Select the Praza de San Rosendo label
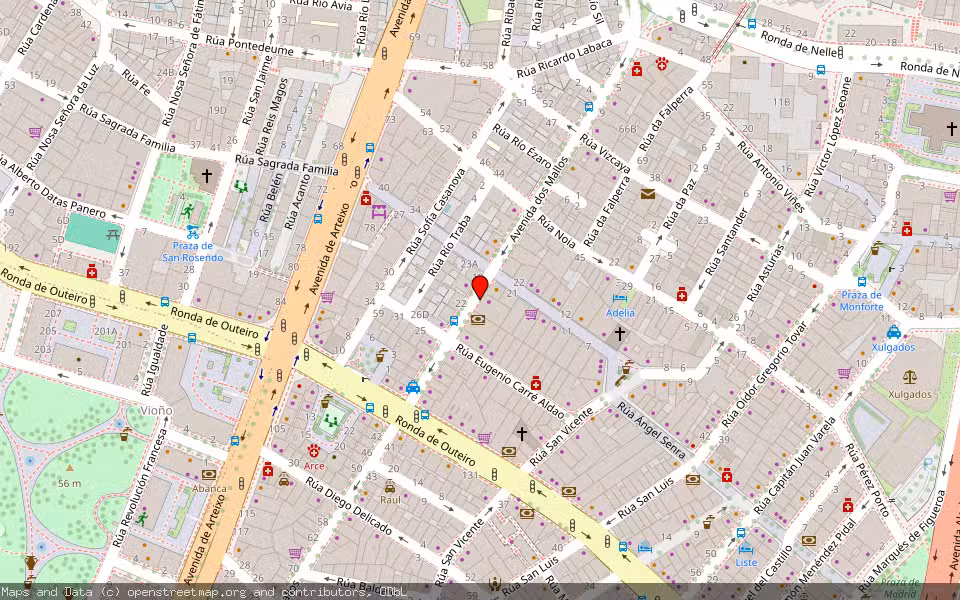 193,252
